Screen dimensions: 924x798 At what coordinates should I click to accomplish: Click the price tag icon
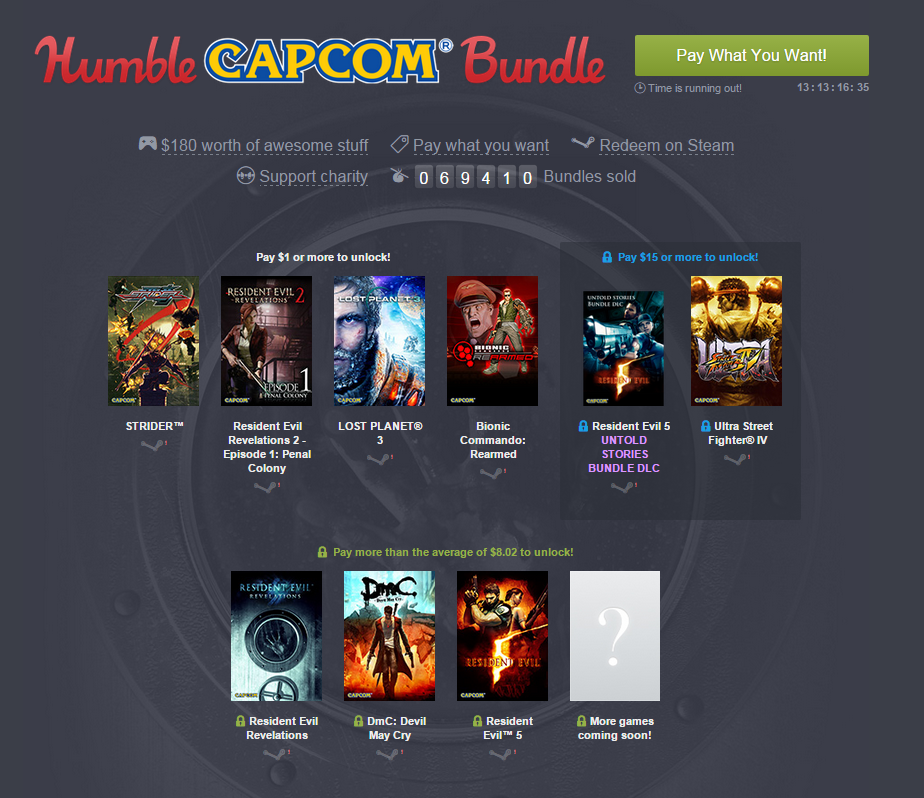400,143
